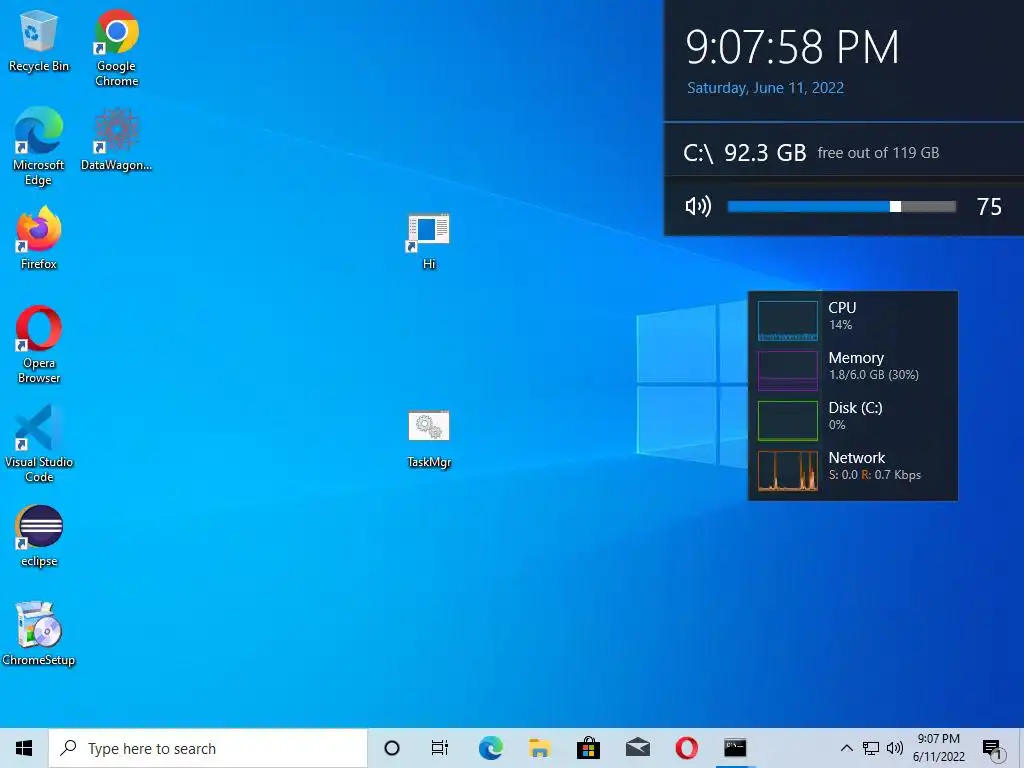Click the Disk (C:) 0% label
Image resolution: width=1024 pixels, height=768 pixels.
(855, 415)
